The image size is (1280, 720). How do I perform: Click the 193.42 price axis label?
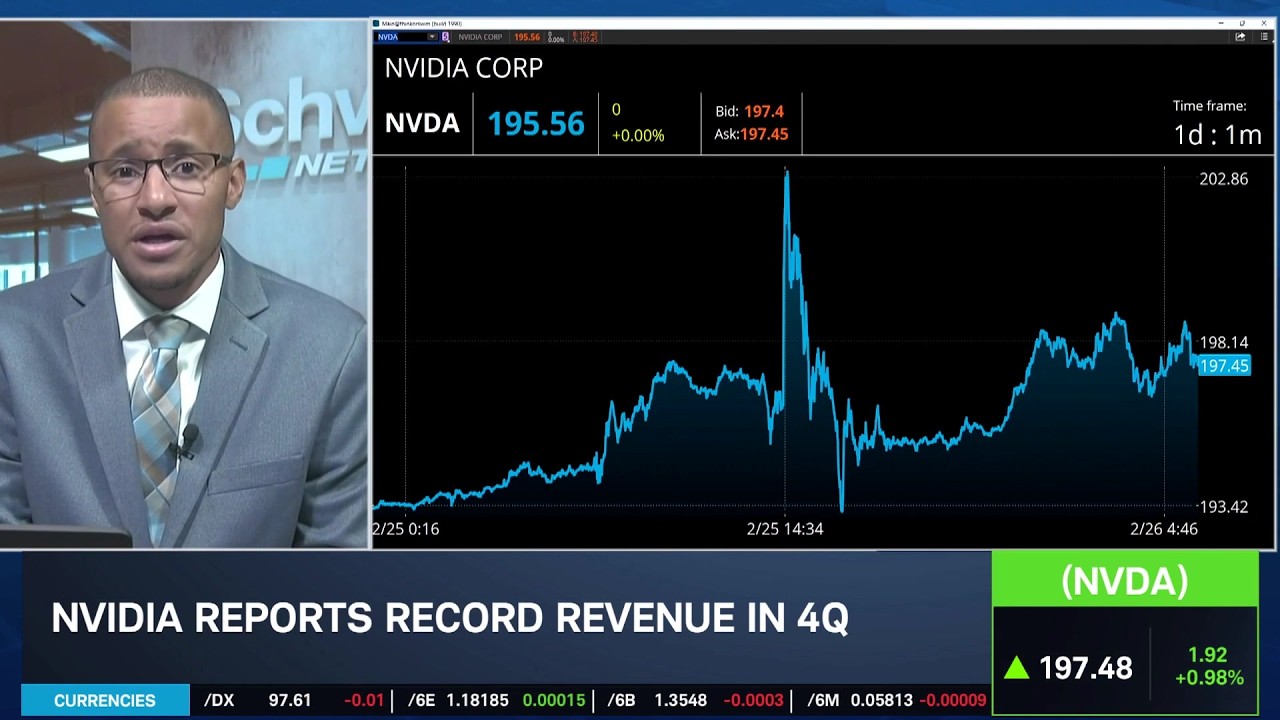(x=1224, y=507)
